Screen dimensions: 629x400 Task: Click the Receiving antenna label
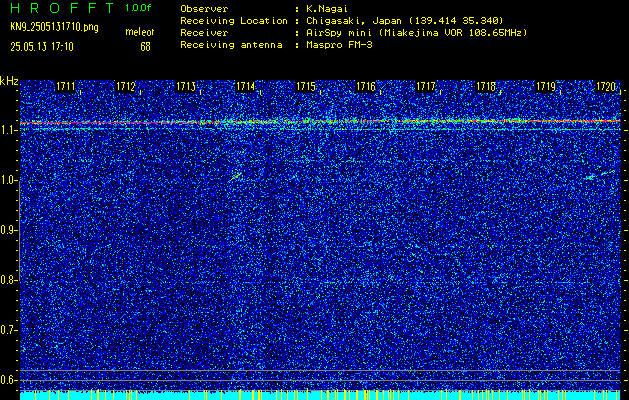click(x=231, y=45)
